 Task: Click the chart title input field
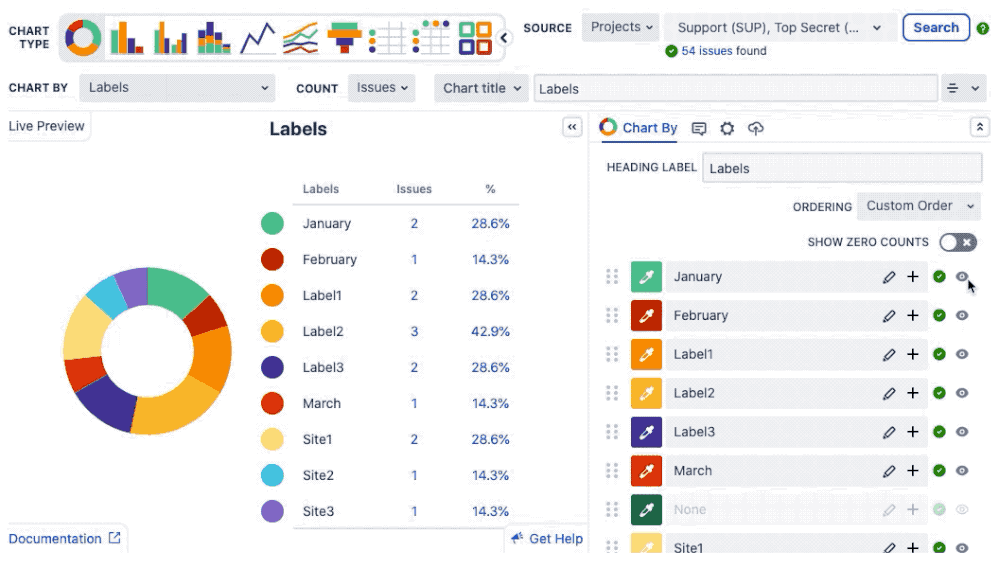tap(735, 89)
